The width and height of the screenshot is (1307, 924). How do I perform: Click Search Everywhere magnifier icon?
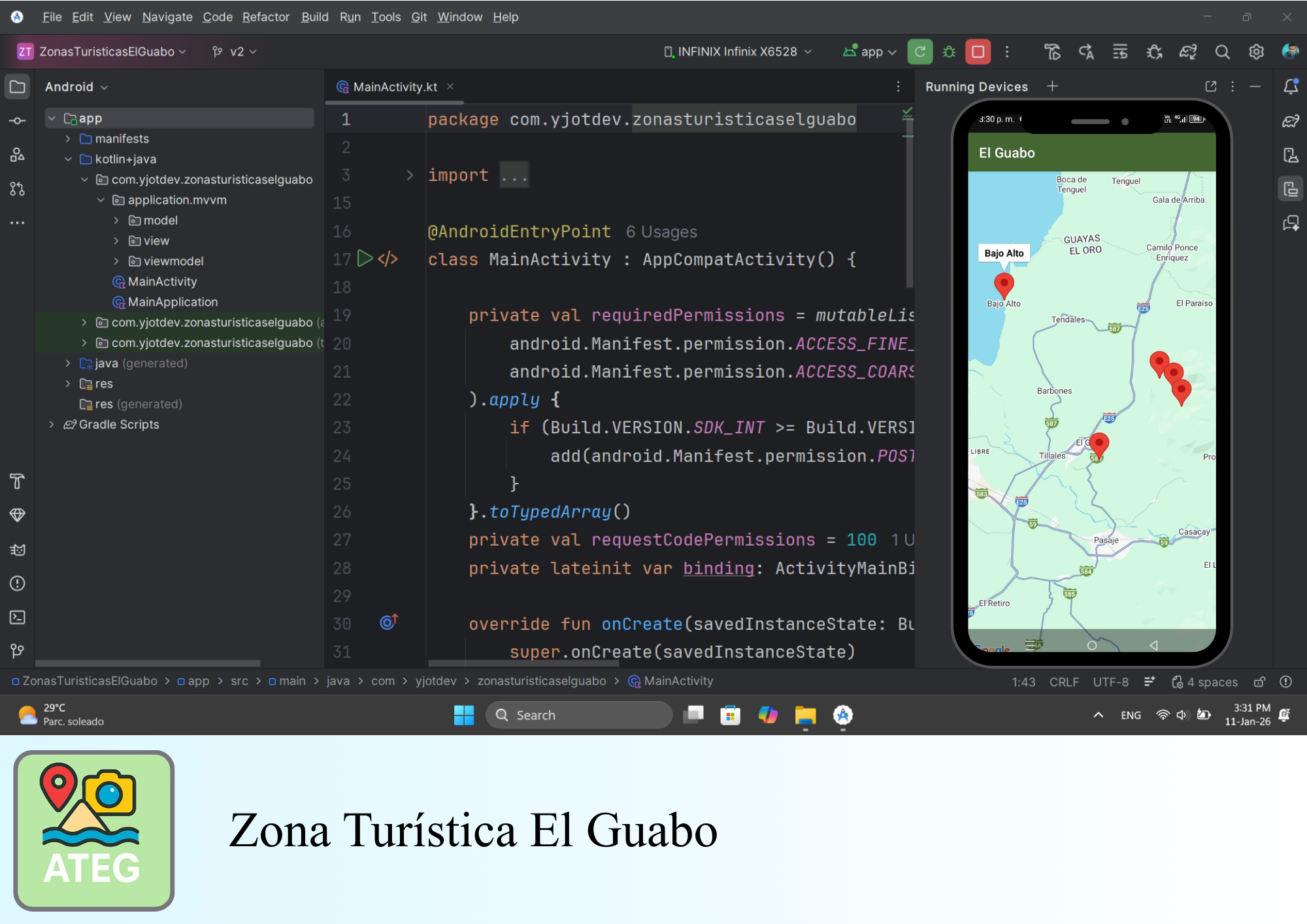(1222, 52)
